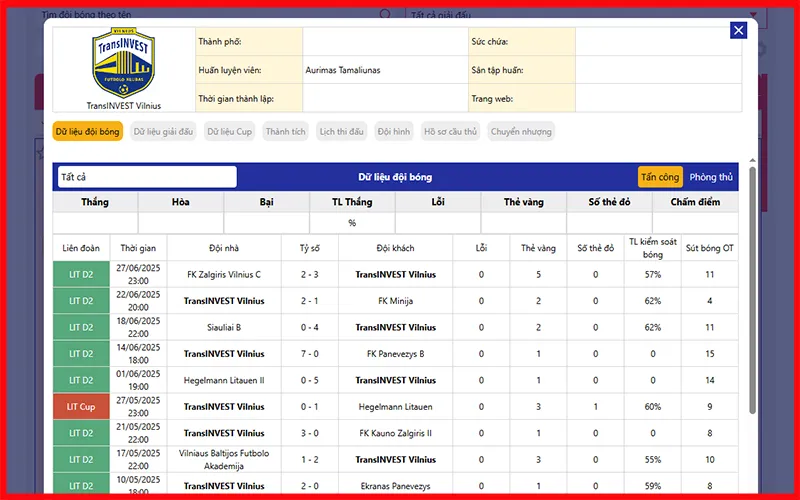The width and height of the screenshot is (800, 500).
Task: Open the Dữ liệu giải đấu tab
Action: coord(163,131)
